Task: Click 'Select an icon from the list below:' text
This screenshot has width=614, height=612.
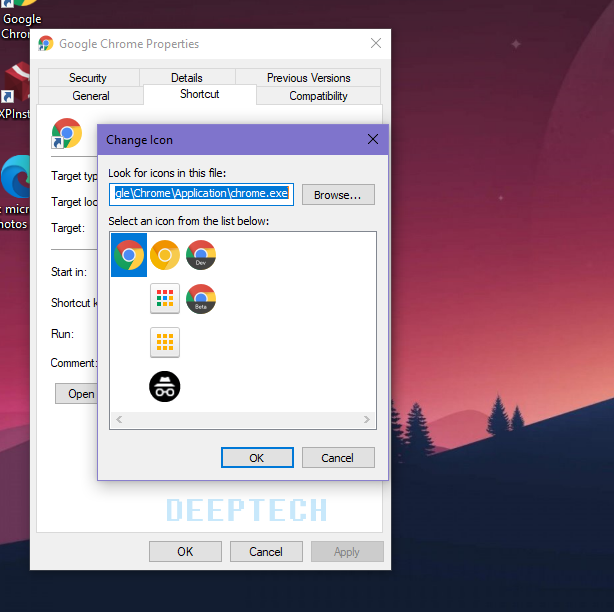Action: 189,221
